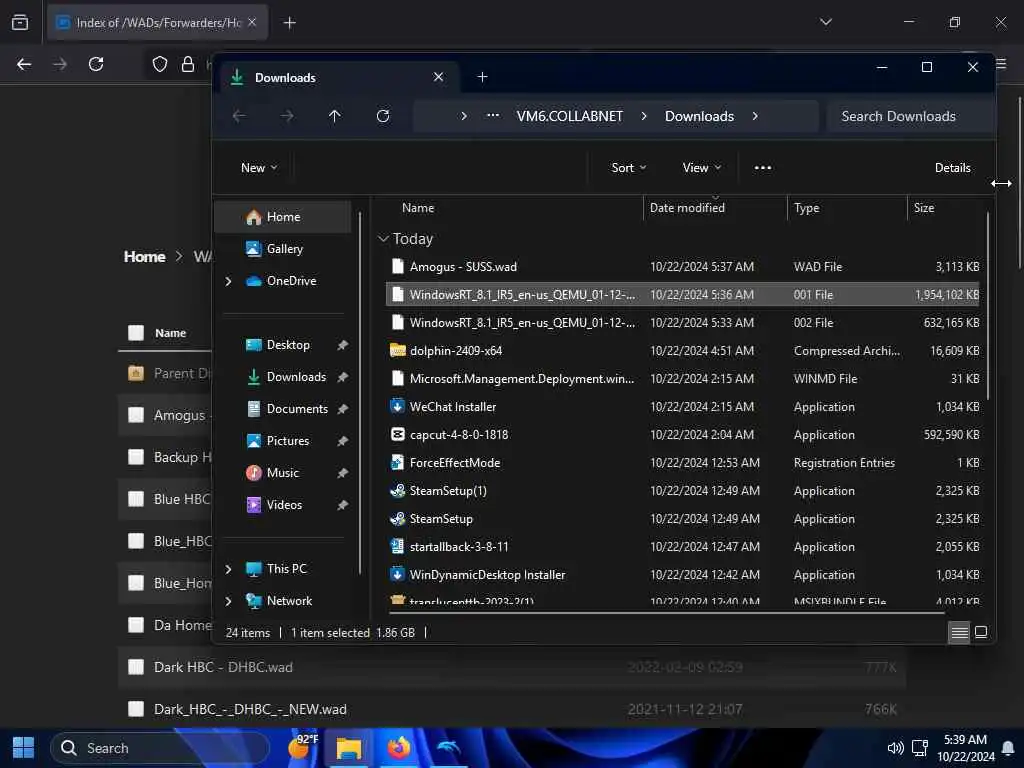Click the Home breadcrumb link in Firefox

144,257
